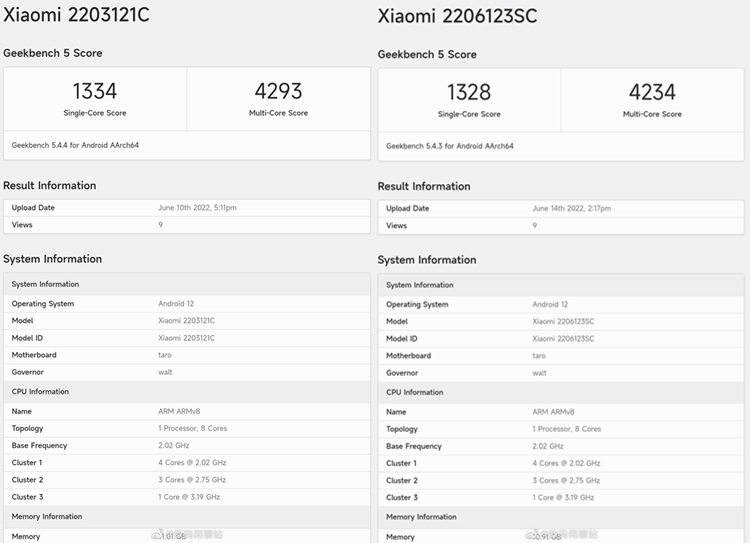This screenshot has width=750, height=543.
Task: Select the 4234 multi-core score
Action: pyautogui.click(x=652, y=92)
